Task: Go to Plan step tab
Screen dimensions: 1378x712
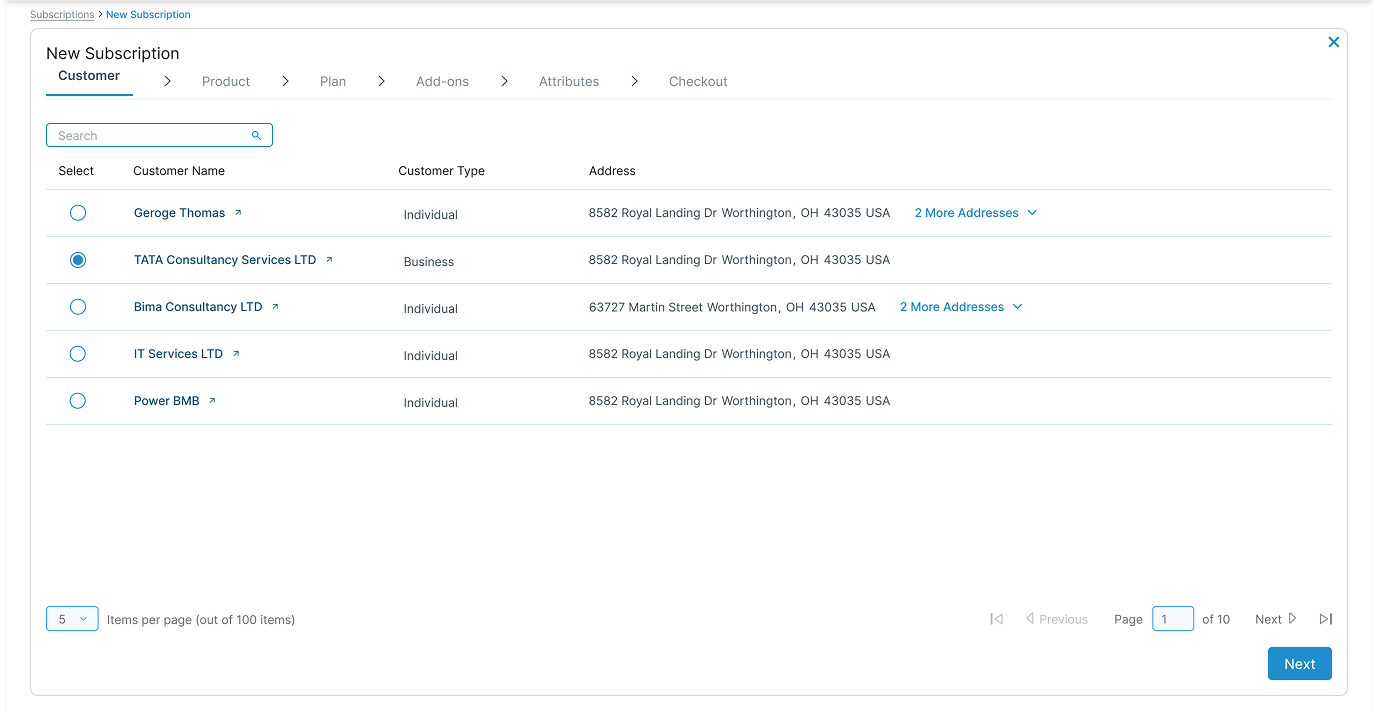Action: [333, 82]
